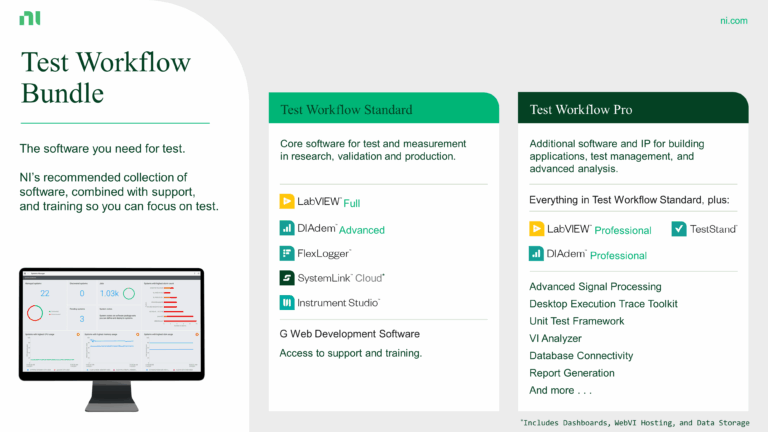
Task: Select the DIAdem Professional icon
Action: coord(536,254)
